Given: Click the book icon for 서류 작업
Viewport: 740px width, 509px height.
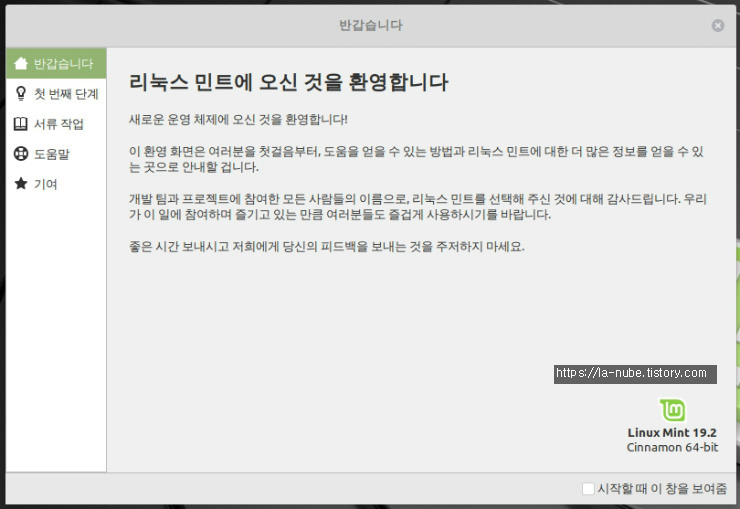Looking at the screenshot, I should tap(20, 124).
